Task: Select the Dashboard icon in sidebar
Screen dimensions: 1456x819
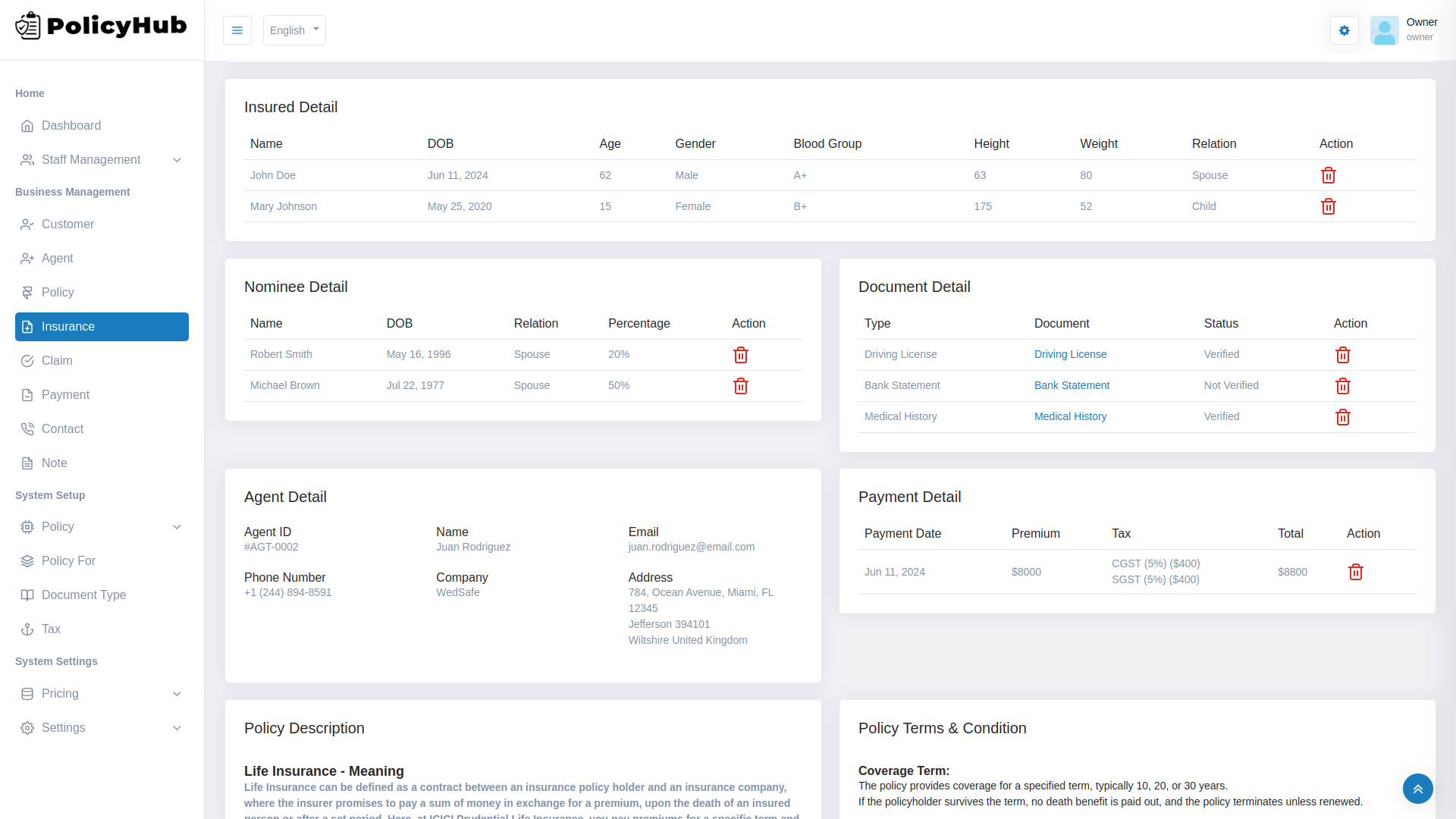Action: coord(28,125)
